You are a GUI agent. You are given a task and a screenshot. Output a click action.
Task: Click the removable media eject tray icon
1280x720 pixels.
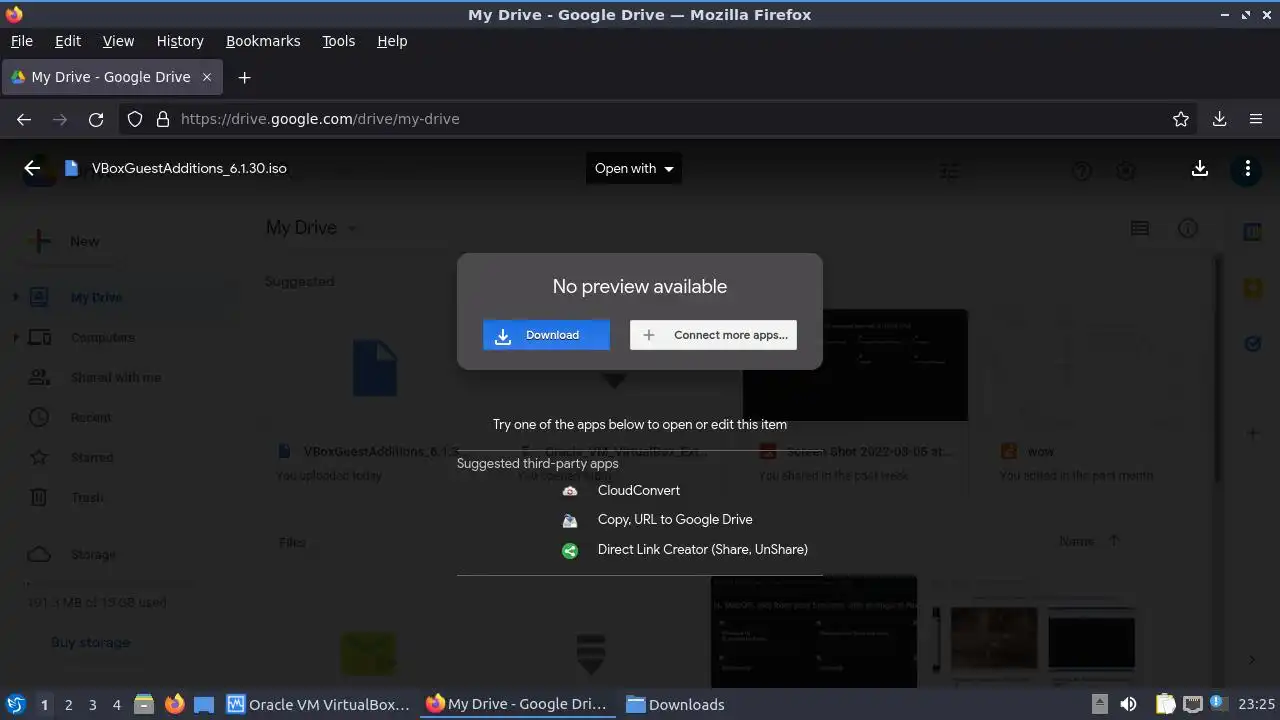coord(1099,704)
